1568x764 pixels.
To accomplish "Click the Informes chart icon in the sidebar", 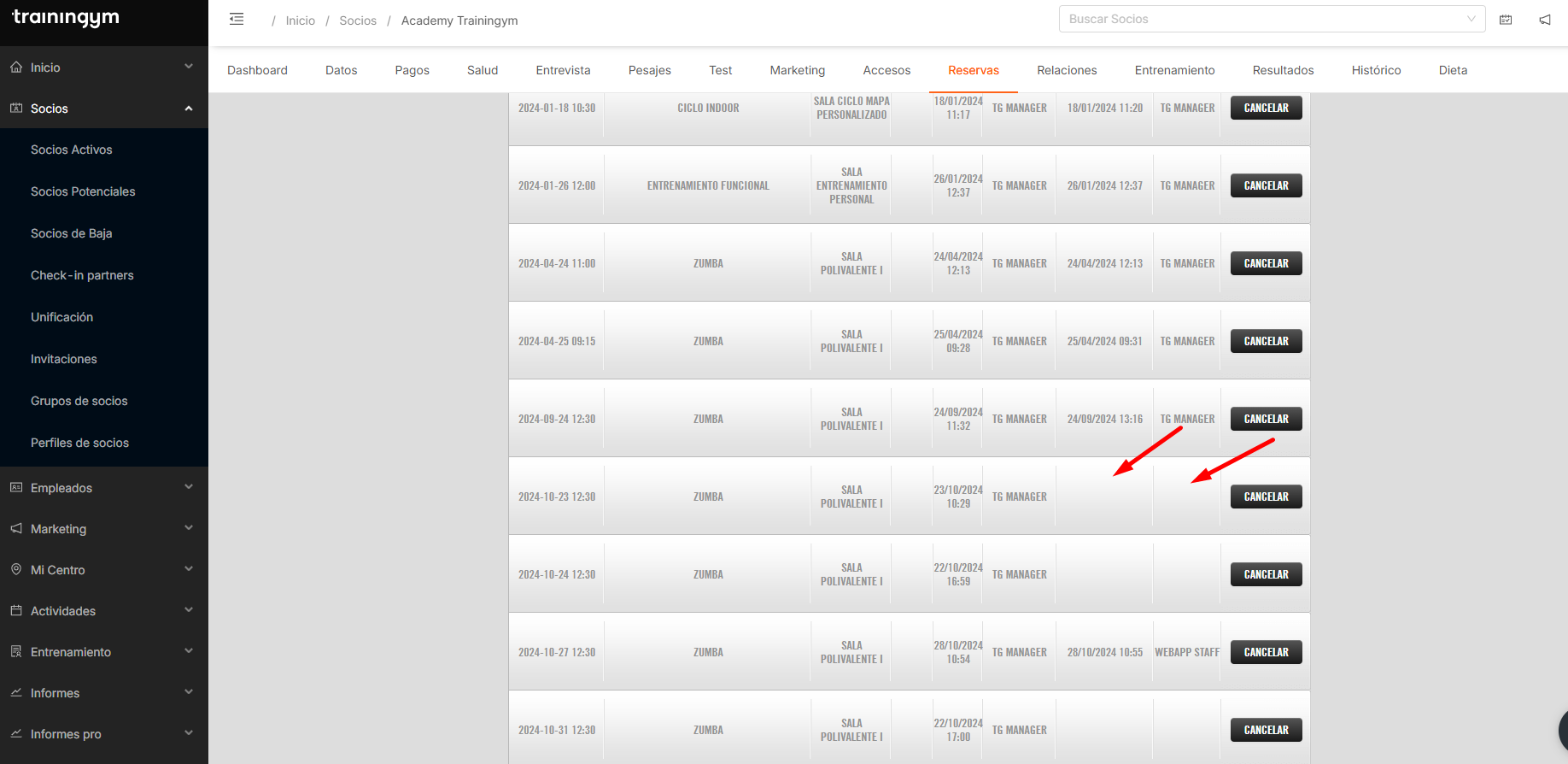I will point(16,692).
